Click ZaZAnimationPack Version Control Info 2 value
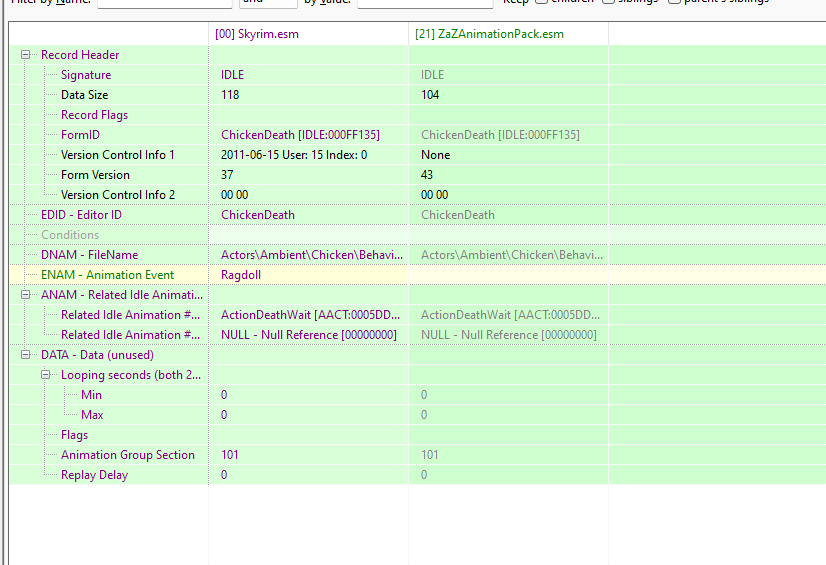 tap(435, 195)
